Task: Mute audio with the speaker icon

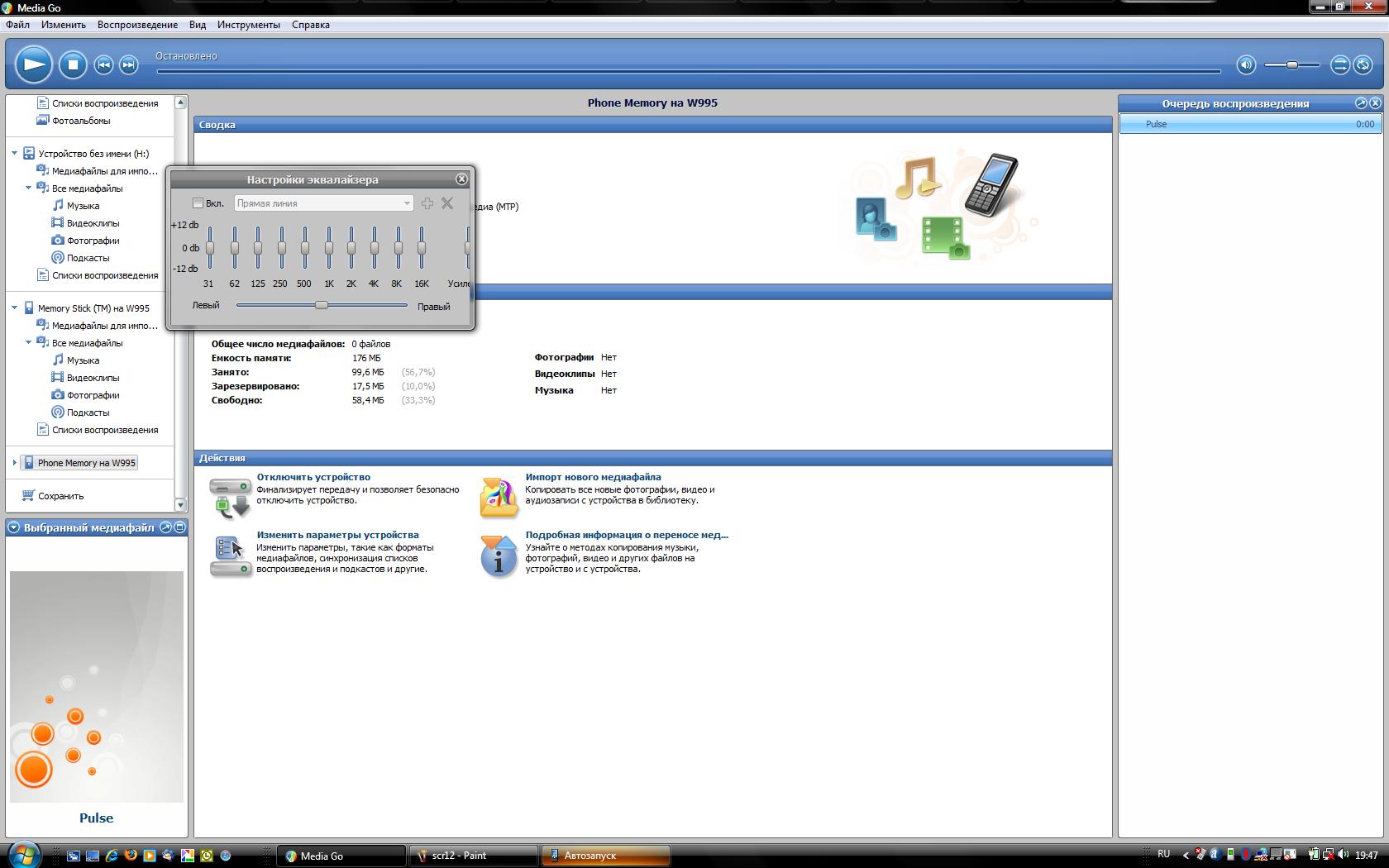Action: [1246, 64]
